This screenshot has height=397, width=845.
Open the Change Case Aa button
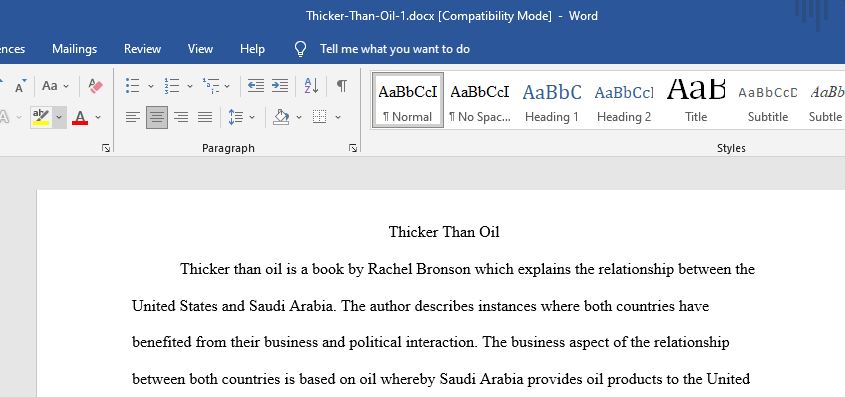coord(50,86)
